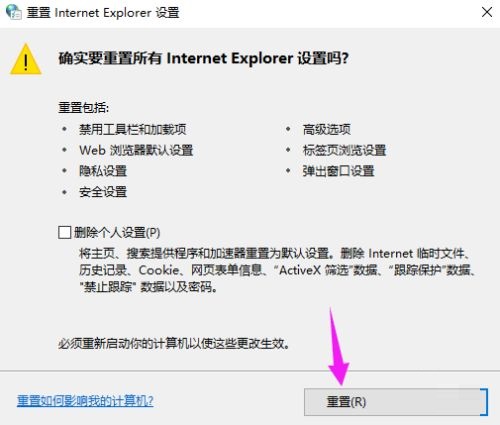Enable the 删除个人设置(P) checkbox
This screenshot has width=500, height=425.
(x=64, y=232)
